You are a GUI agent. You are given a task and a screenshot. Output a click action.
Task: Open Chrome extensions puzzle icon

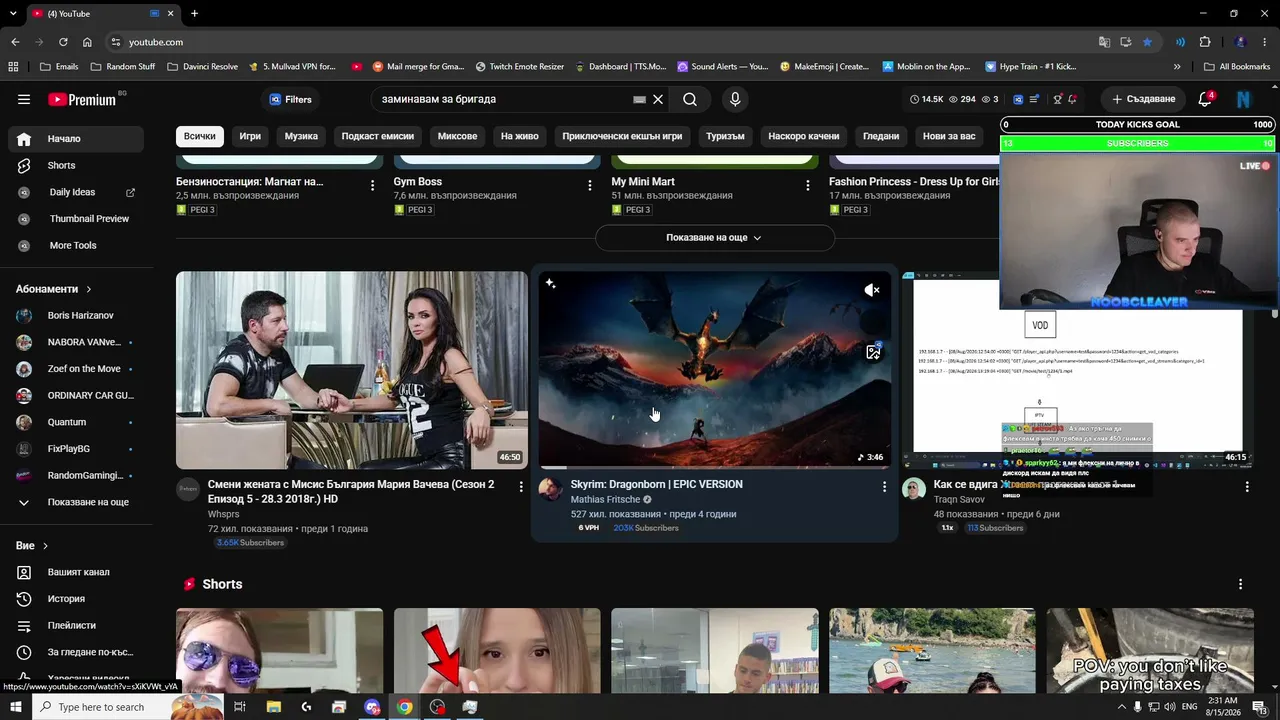point(1205,42)
